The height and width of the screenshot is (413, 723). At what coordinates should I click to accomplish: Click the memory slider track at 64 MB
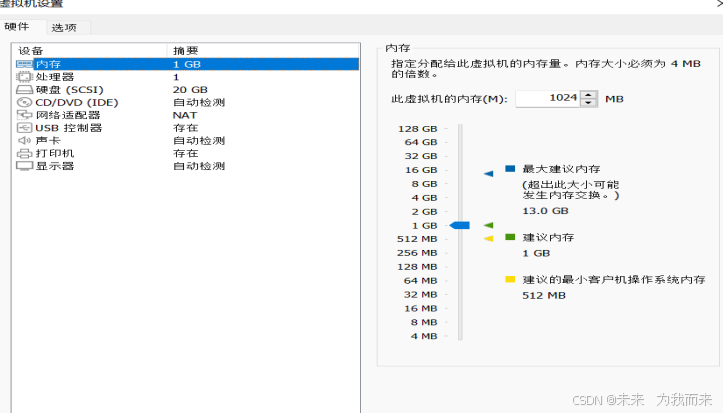pyautogui.click(x=460, y=280)
